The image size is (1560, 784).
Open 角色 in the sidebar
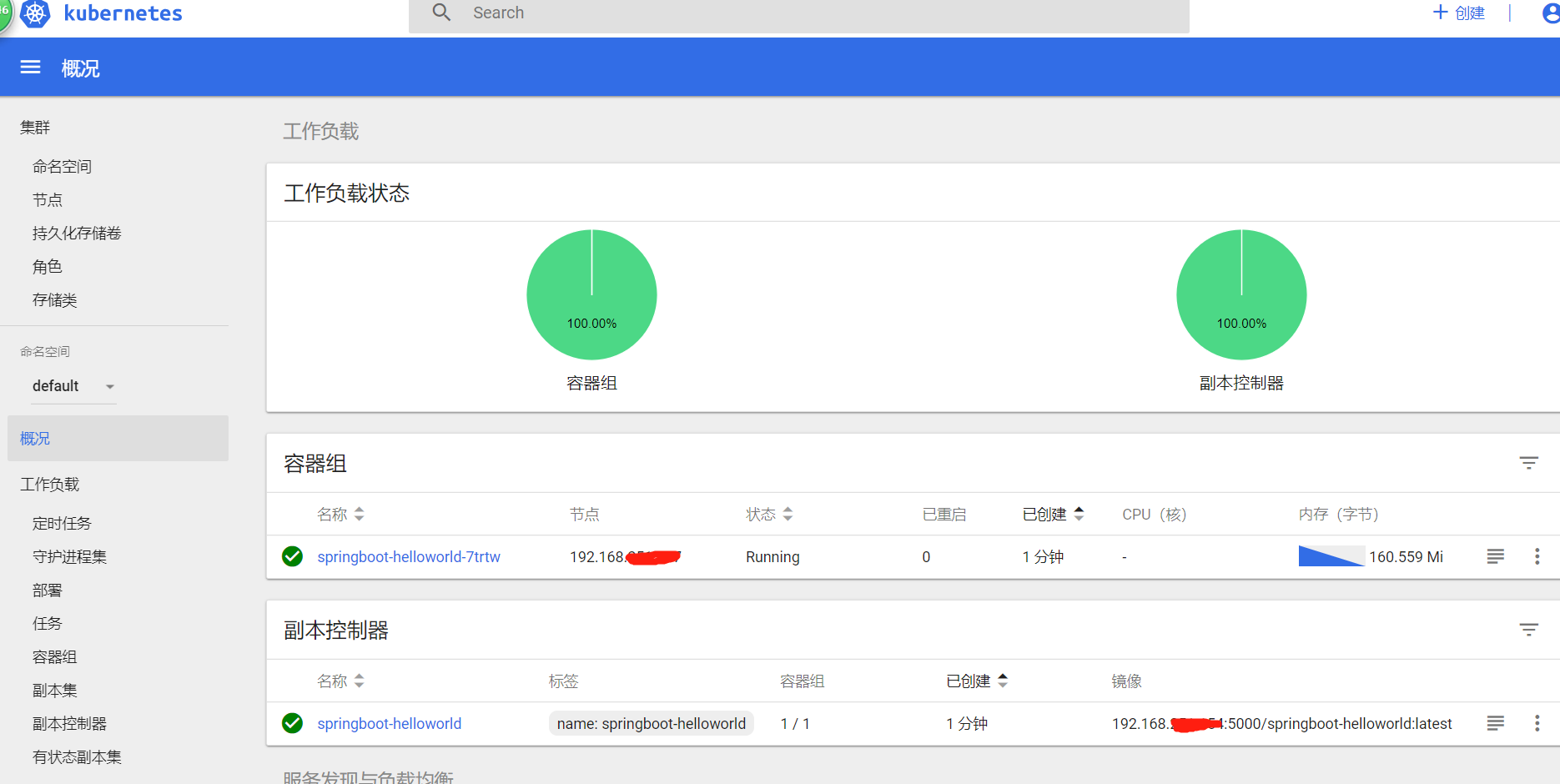tap(48, 267)
